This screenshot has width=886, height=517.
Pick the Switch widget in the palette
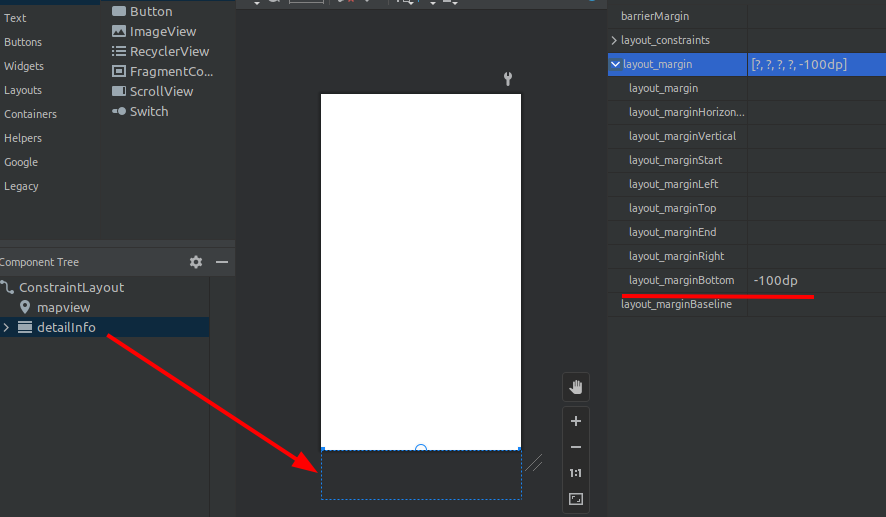(x=148, y=111)
